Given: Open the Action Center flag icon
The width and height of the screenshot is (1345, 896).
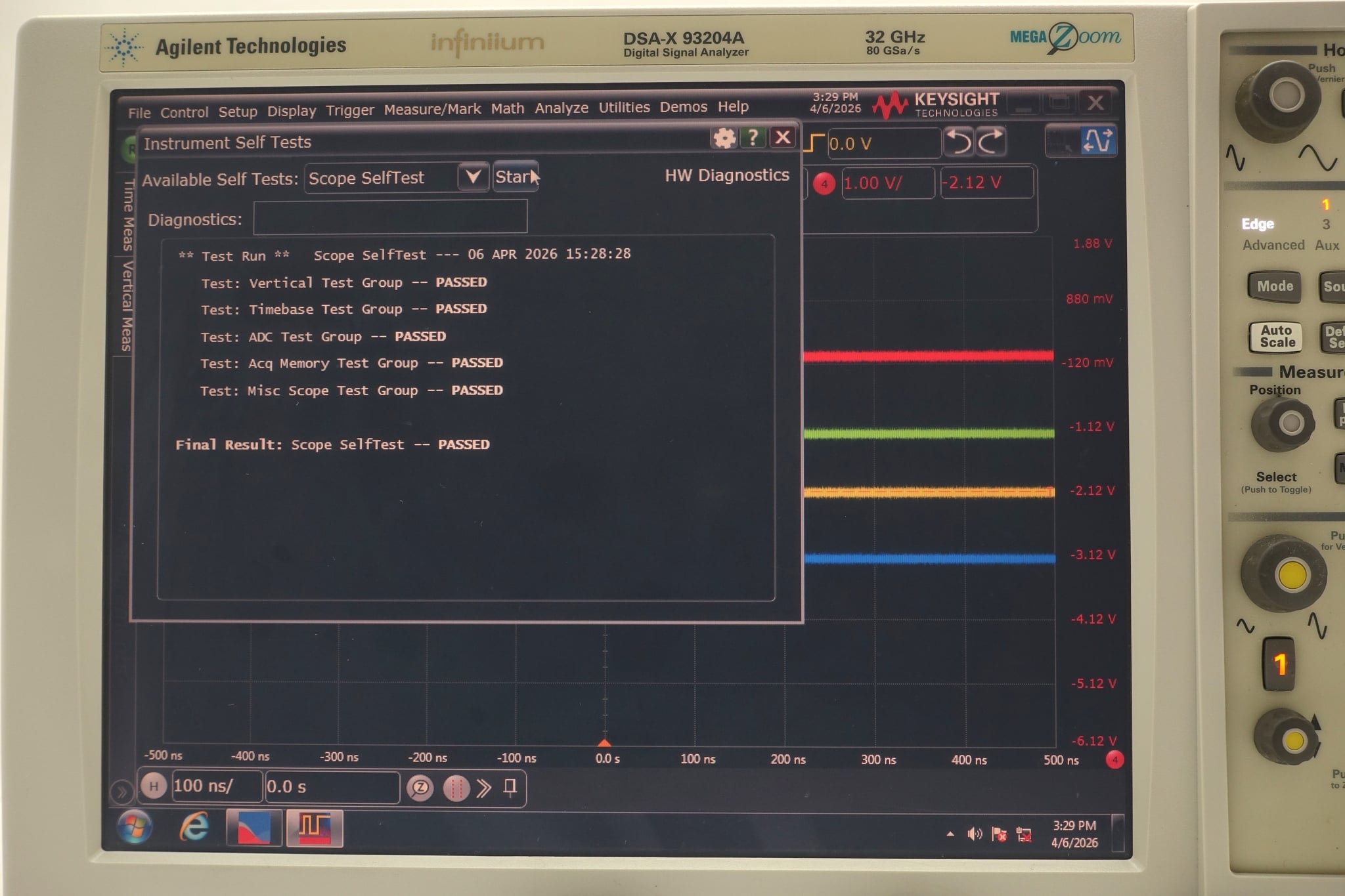Looking at the screenshot, I should click(x=999, y=834).
